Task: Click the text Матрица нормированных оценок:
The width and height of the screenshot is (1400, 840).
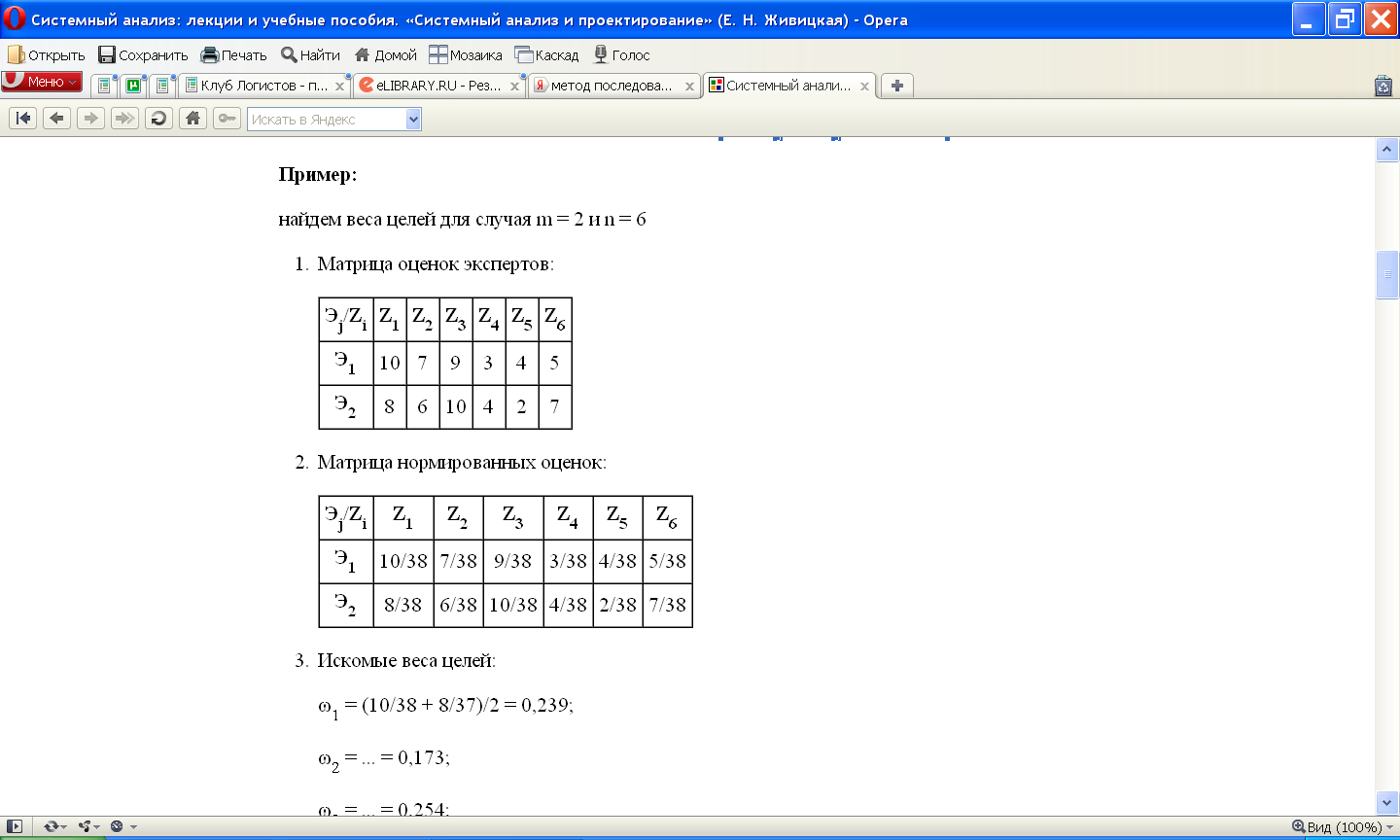Action: pos(462,463)
